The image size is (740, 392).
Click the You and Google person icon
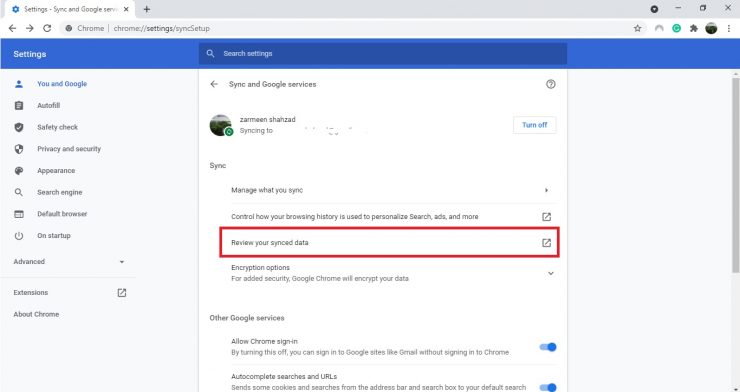click(19, 84)
